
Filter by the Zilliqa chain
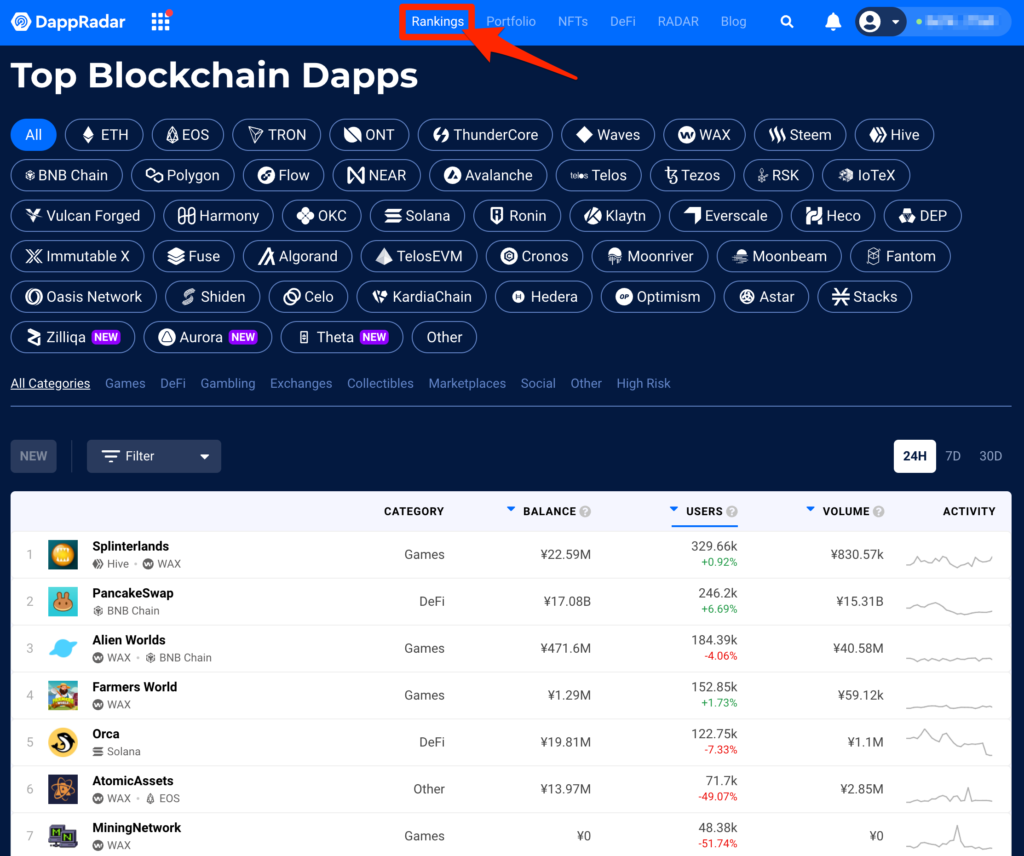click(x=73, y=338)
